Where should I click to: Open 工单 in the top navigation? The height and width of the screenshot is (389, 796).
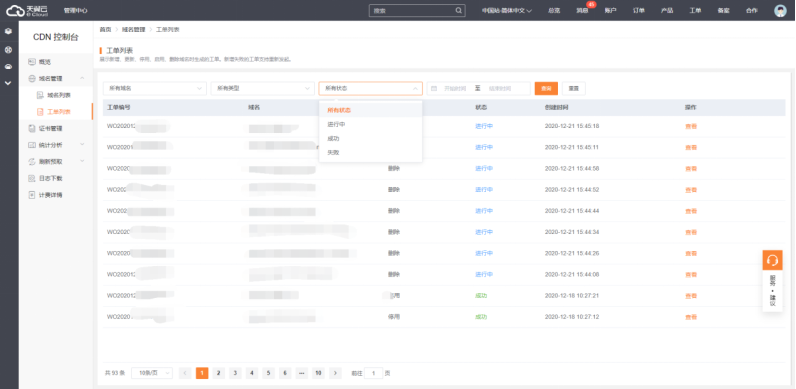click(695, 11)
